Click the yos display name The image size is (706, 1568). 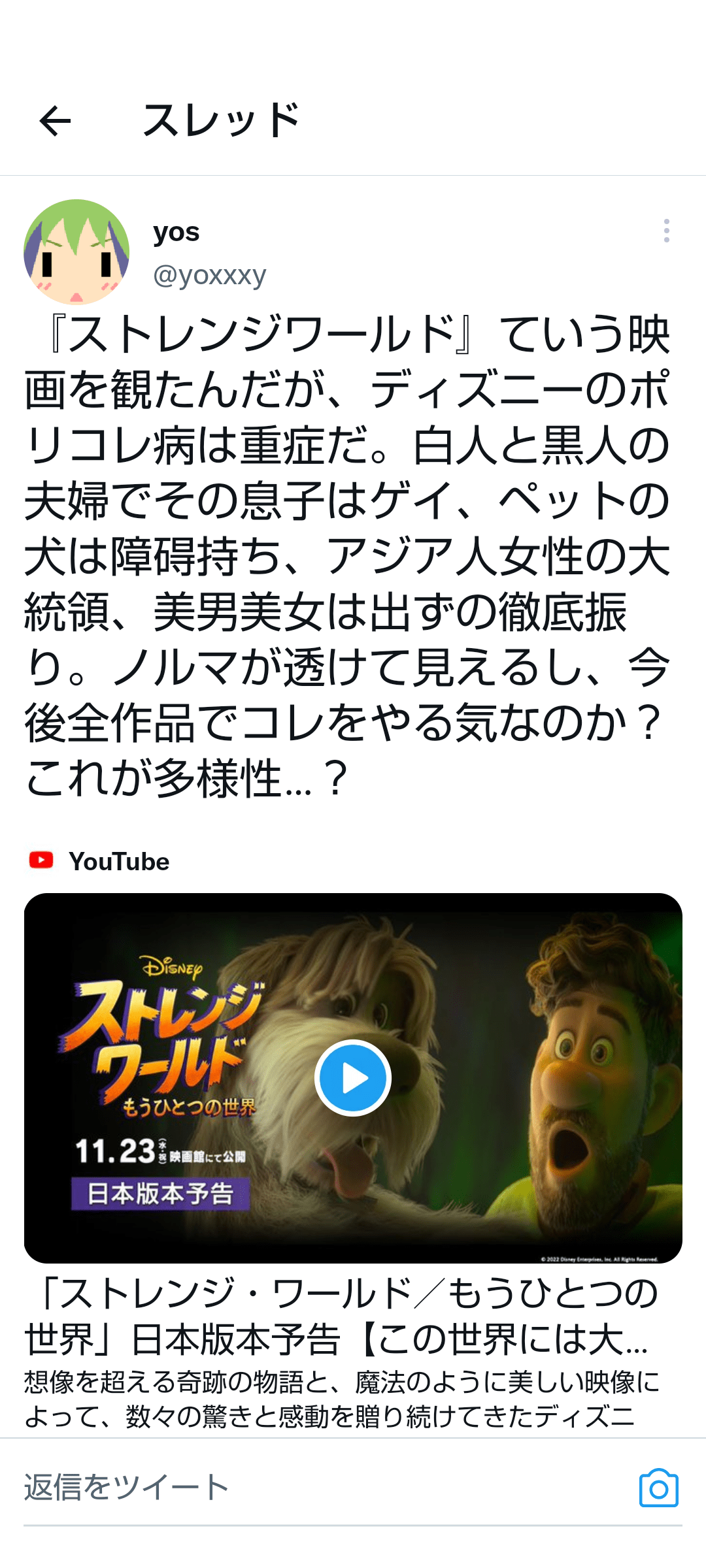coord(176,232)
